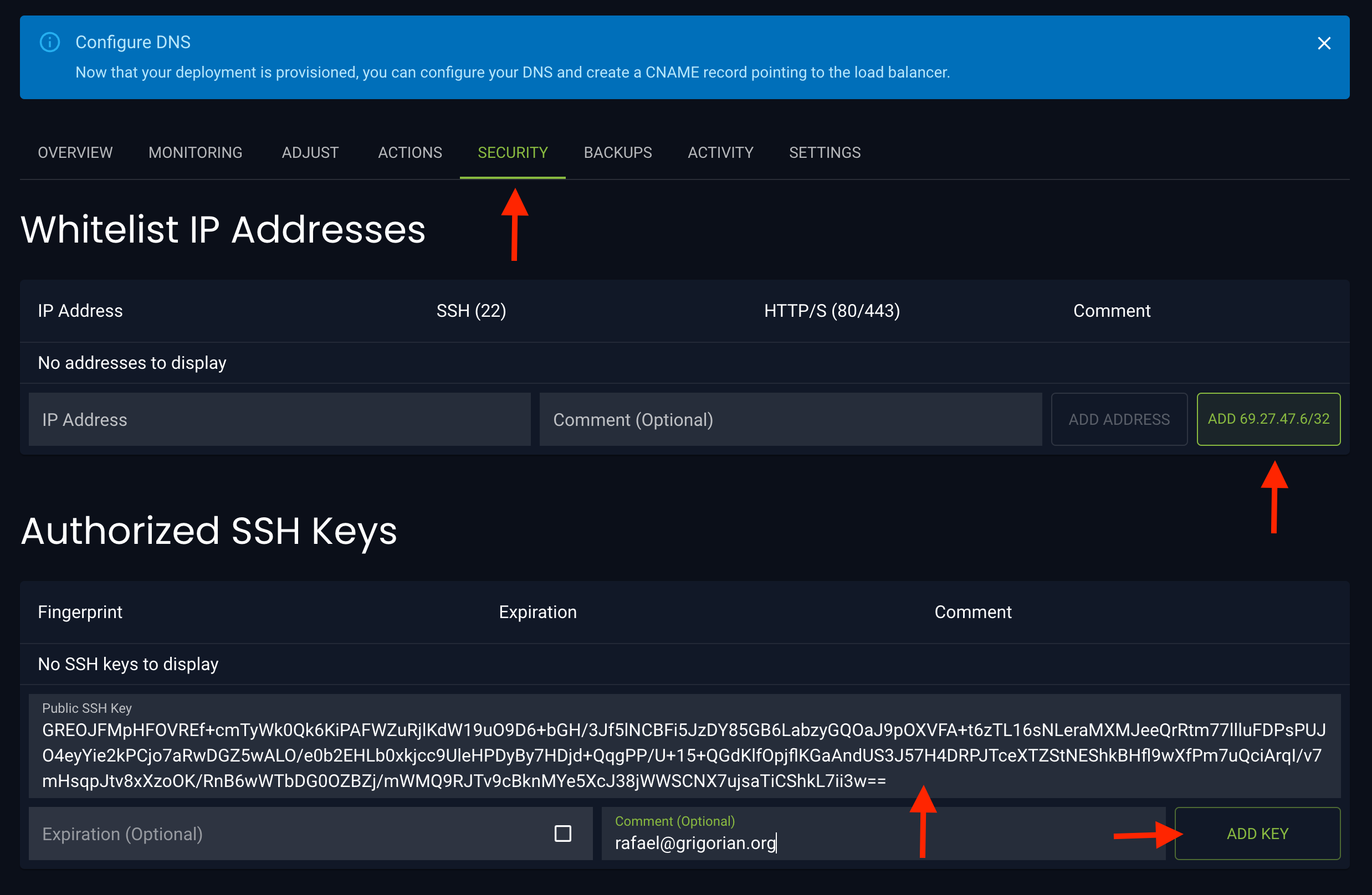
Task: Select the Adjust tab
Action: pos(310,152)
